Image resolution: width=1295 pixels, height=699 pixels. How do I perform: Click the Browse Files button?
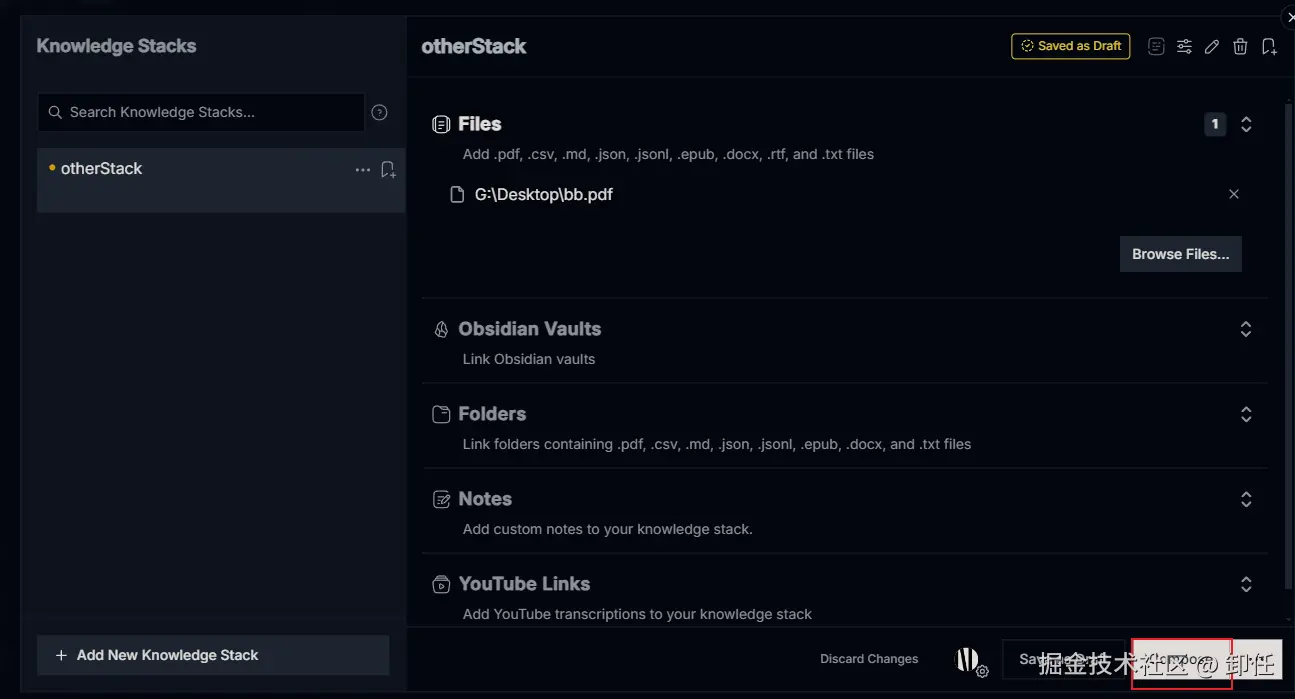pos(1180,254)
